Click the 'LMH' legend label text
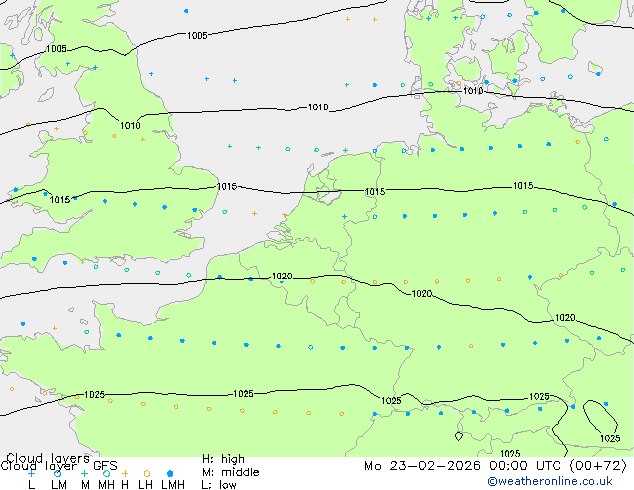This screenshot has width=634, height=490. (x=173, y=484)
